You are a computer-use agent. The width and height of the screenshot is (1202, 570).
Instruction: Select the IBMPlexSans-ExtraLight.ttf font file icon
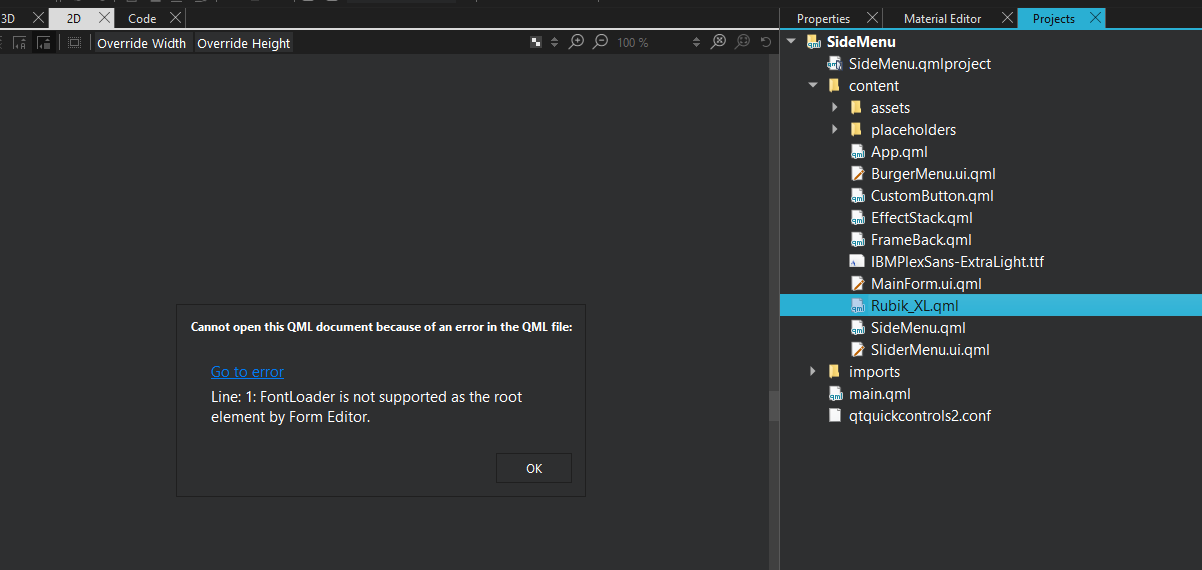857,262
